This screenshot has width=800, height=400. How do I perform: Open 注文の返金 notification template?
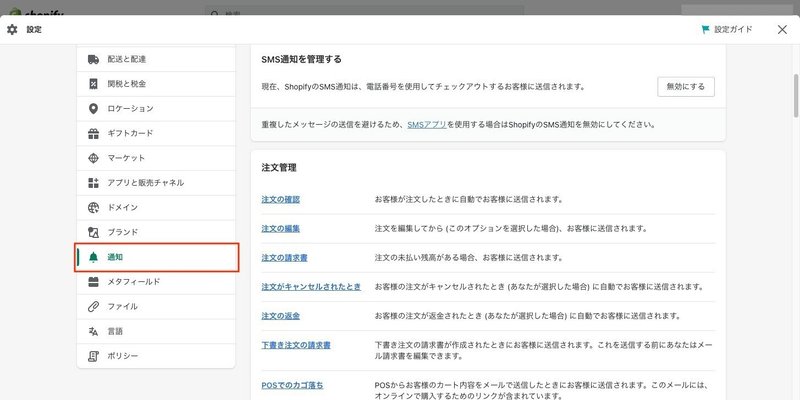[x=281, y=316]
